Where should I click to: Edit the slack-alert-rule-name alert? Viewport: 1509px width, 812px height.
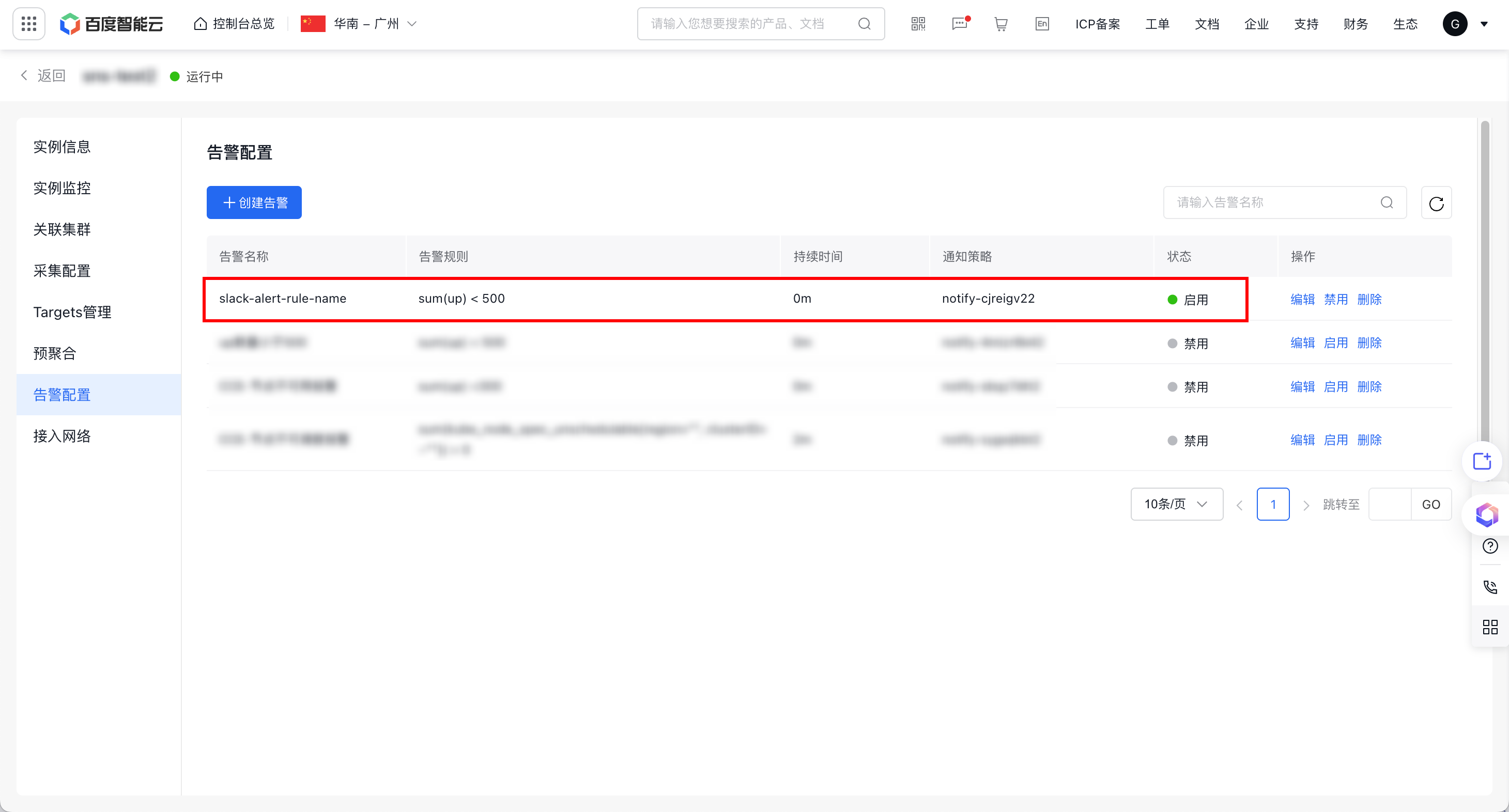(1302, 299)
